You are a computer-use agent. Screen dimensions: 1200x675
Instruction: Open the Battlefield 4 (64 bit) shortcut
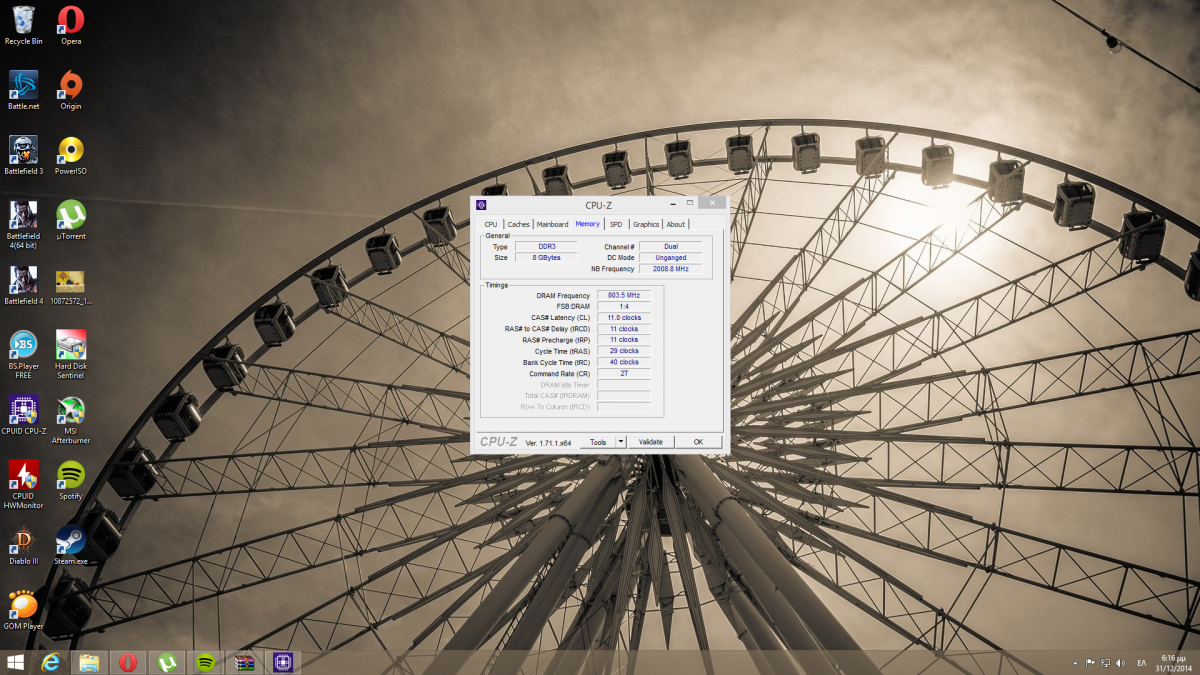coord(23,224)
